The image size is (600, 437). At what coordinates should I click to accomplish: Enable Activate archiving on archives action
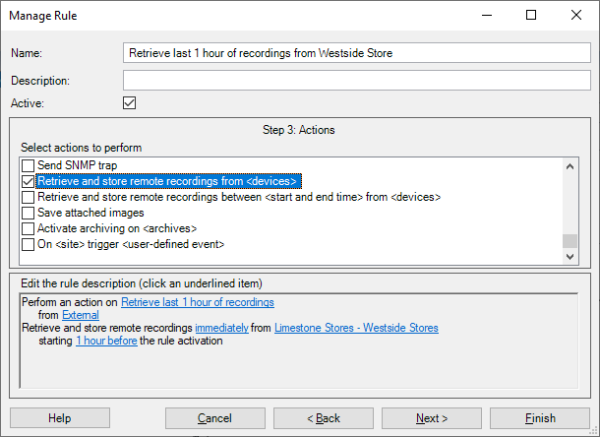click(28, 229)
